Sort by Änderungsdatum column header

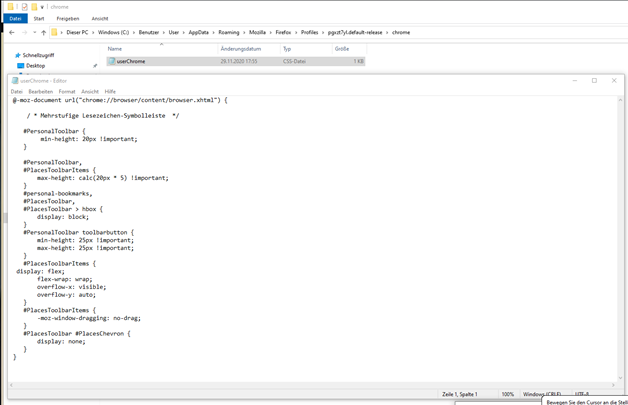pos(241,49)
